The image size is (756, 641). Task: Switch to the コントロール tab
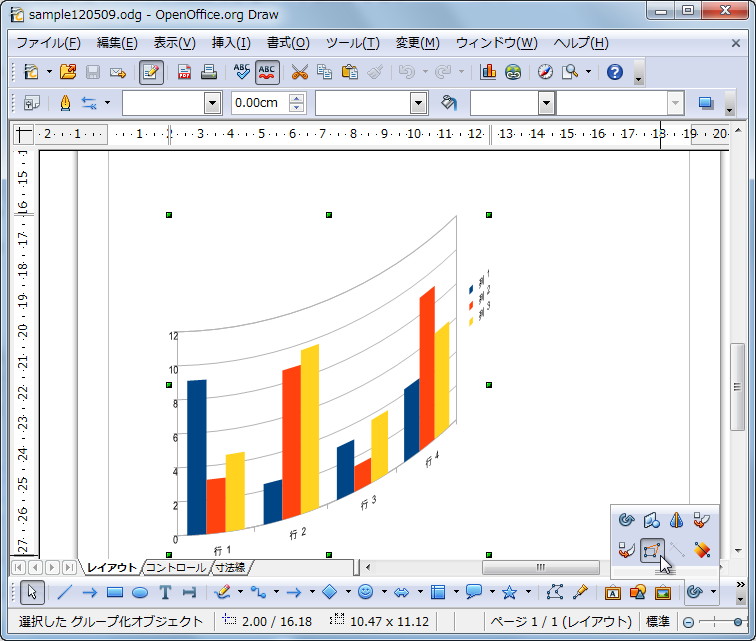[176, 567]
